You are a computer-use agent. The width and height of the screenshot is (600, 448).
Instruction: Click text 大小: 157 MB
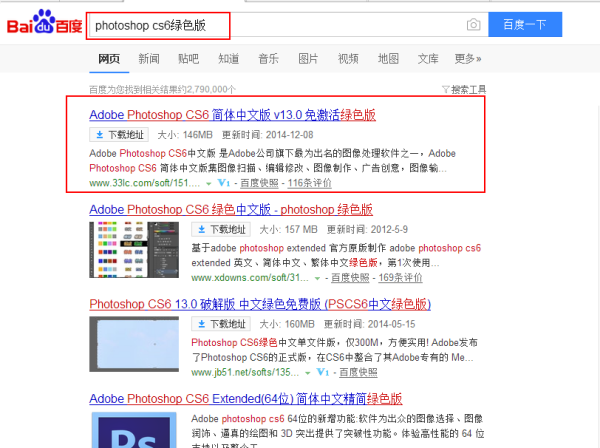tap(289, 230)
